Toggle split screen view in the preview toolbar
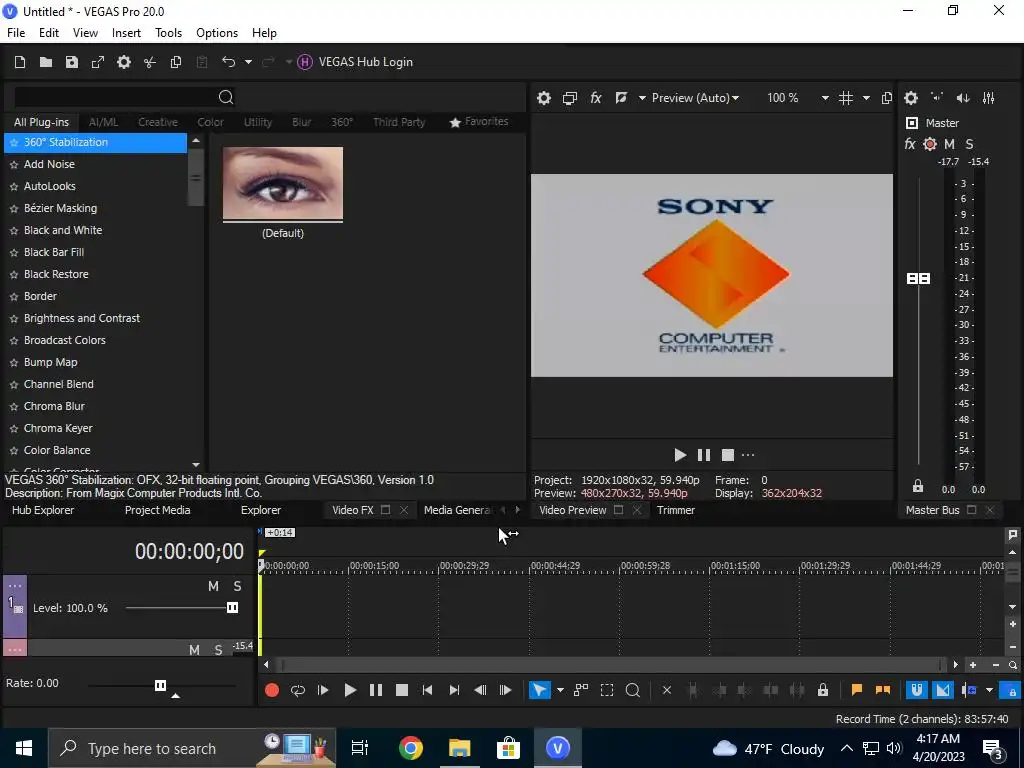Screen dimensions: 1024x768 (621, 98)
